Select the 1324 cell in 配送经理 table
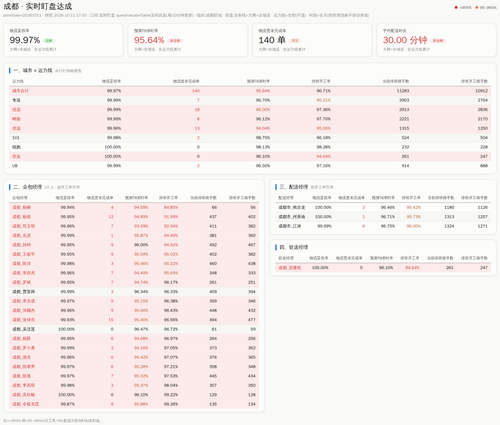This screenshot has width=500, height=425. tap(449, 226)
